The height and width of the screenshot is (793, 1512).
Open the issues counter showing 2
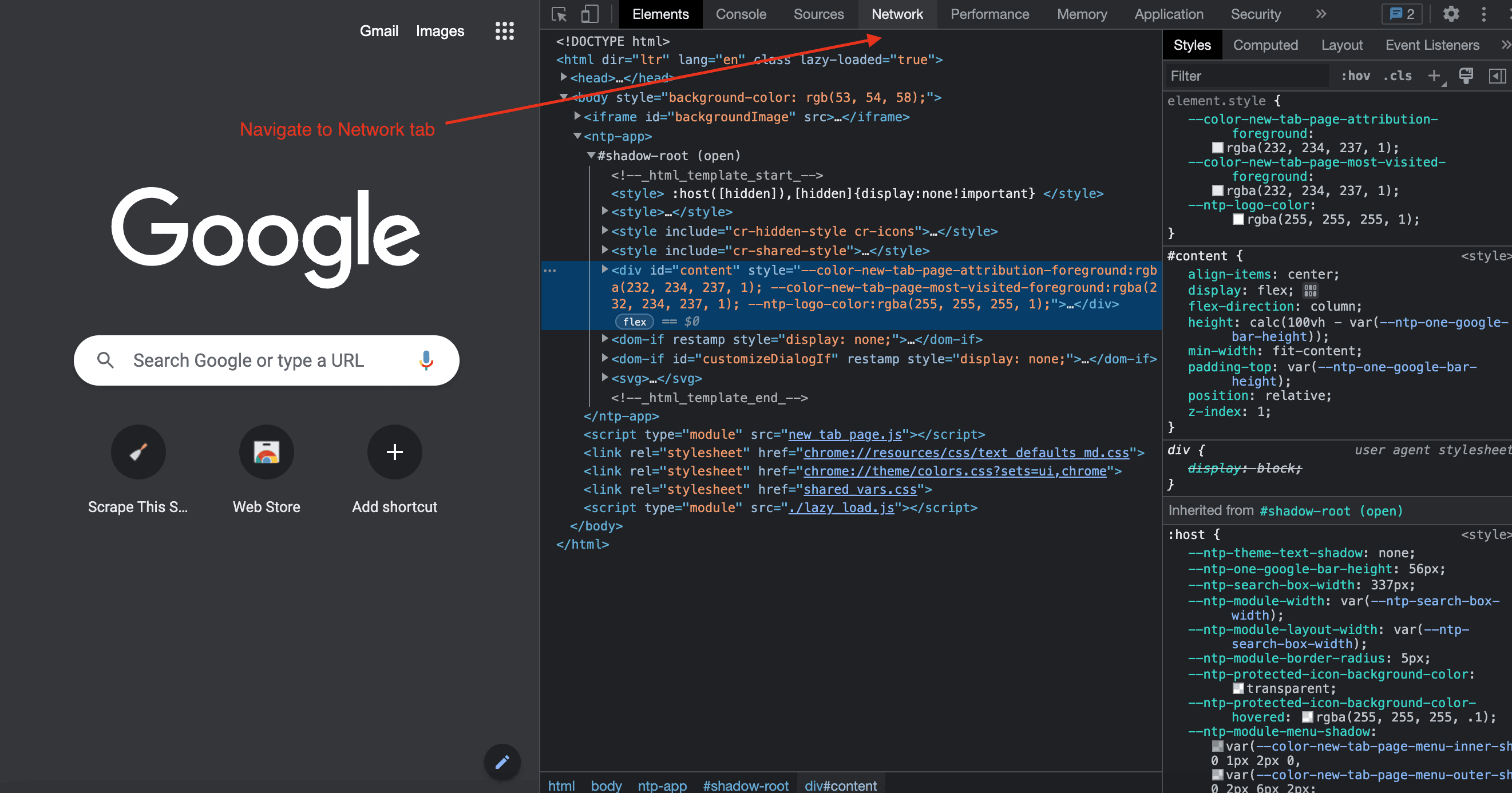(x=1402, y=14)
